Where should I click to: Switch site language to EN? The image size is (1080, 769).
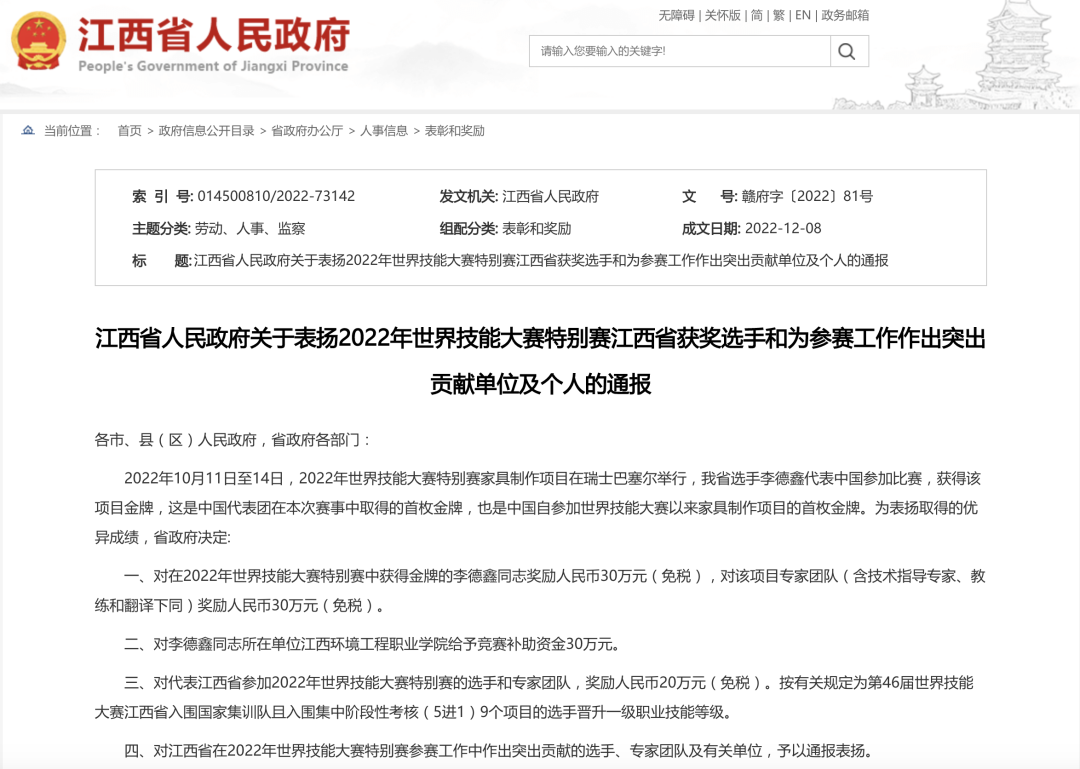coord(803,15)
